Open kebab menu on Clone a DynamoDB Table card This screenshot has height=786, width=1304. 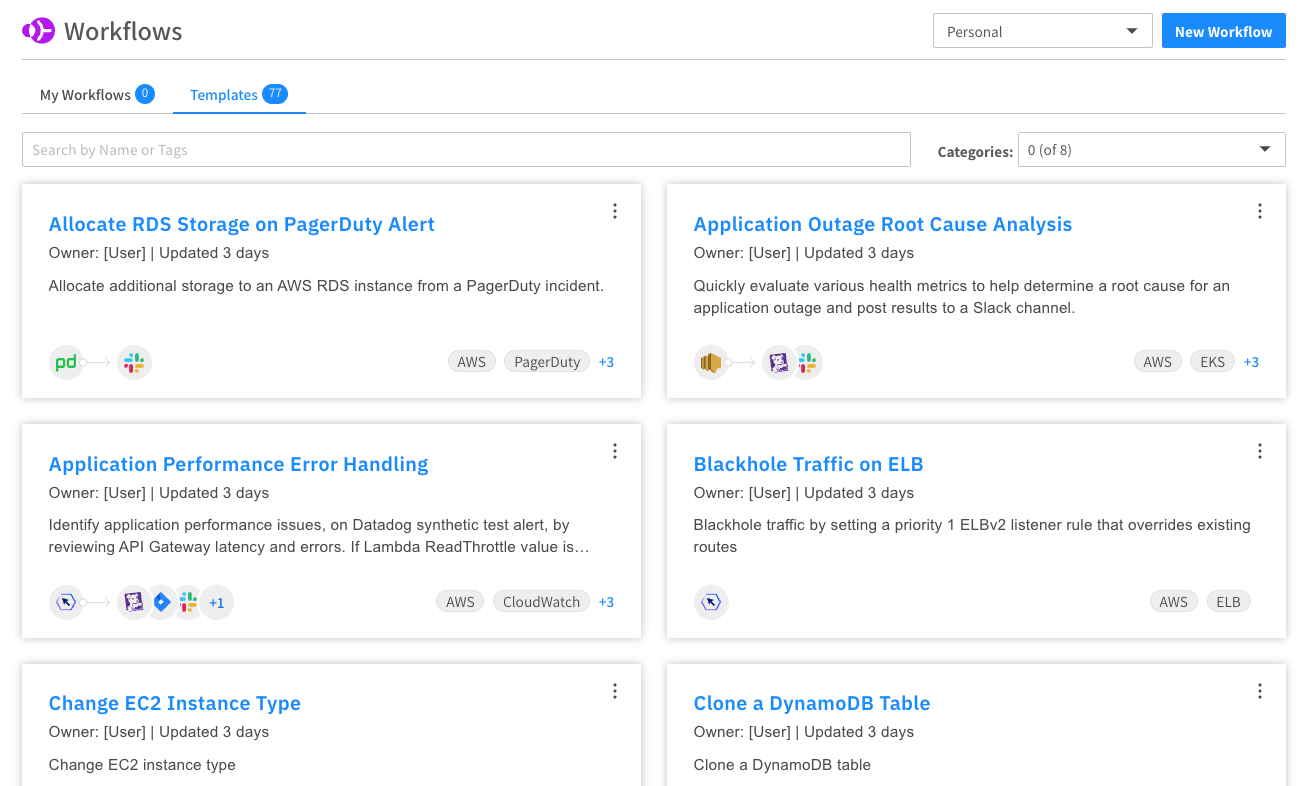(1260, 691)
